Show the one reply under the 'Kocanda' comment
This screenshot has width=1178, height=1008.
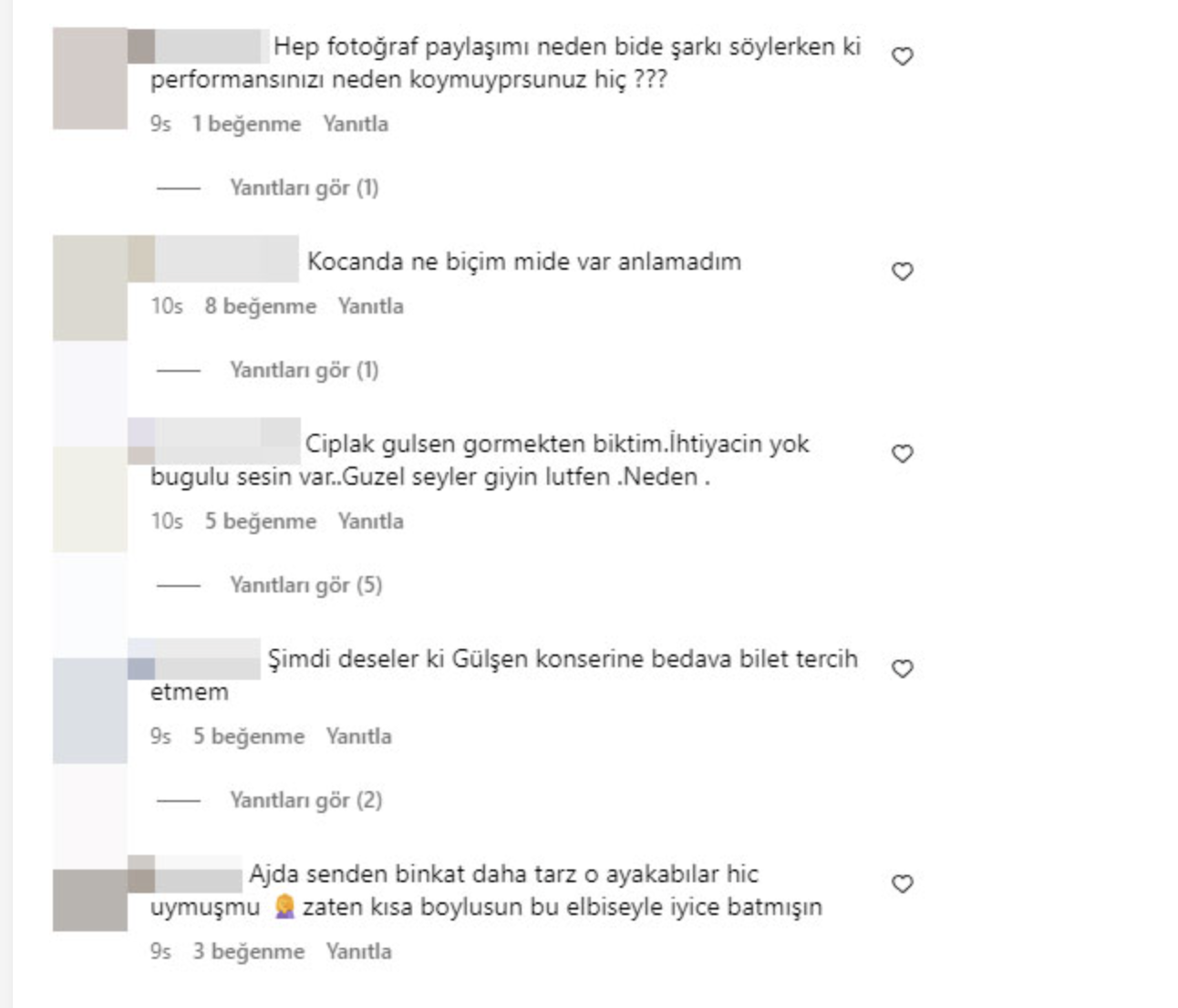click(x=304, y=370)
